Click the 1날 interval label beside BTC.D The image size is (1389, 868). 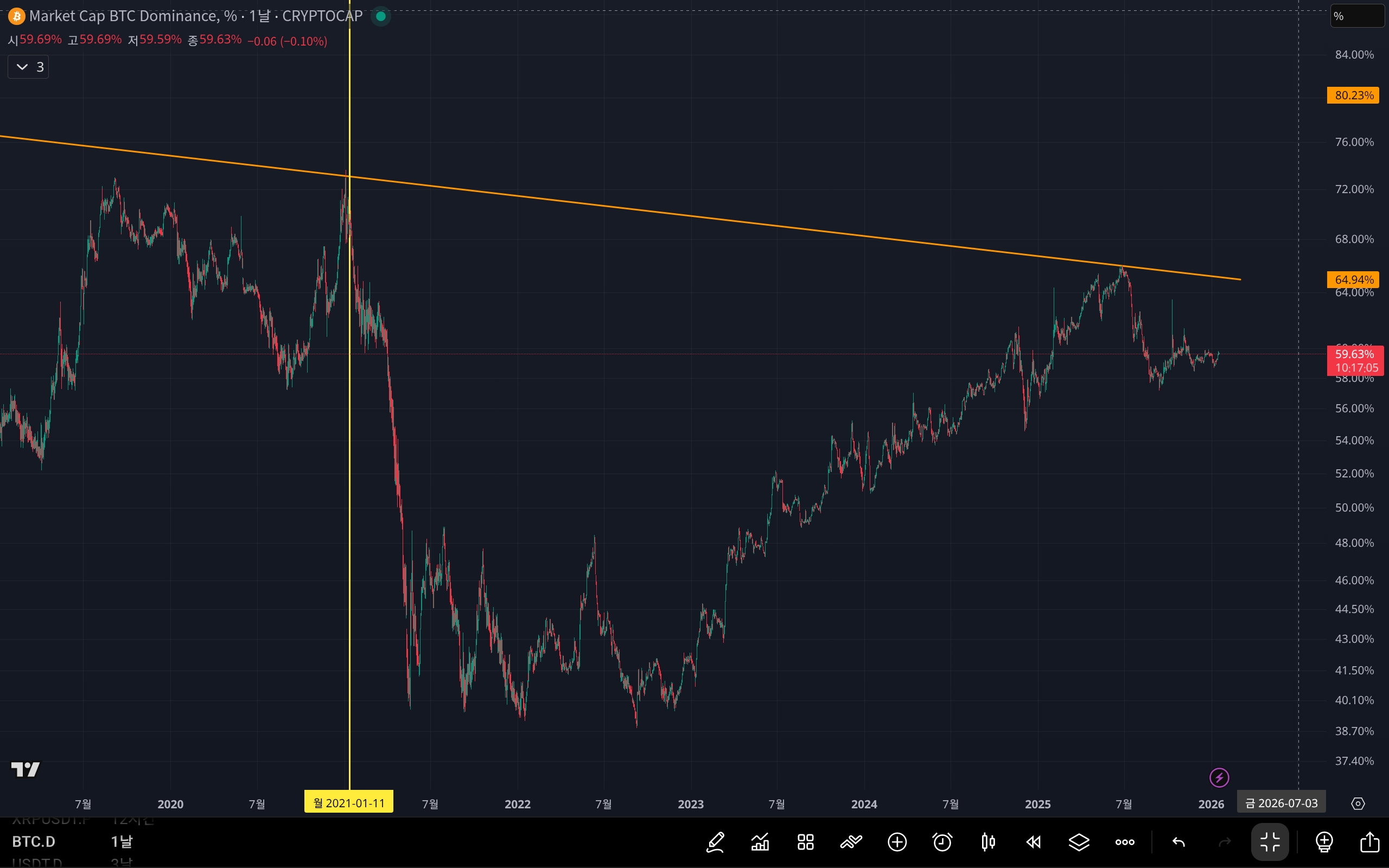click(x=122, y=841)
